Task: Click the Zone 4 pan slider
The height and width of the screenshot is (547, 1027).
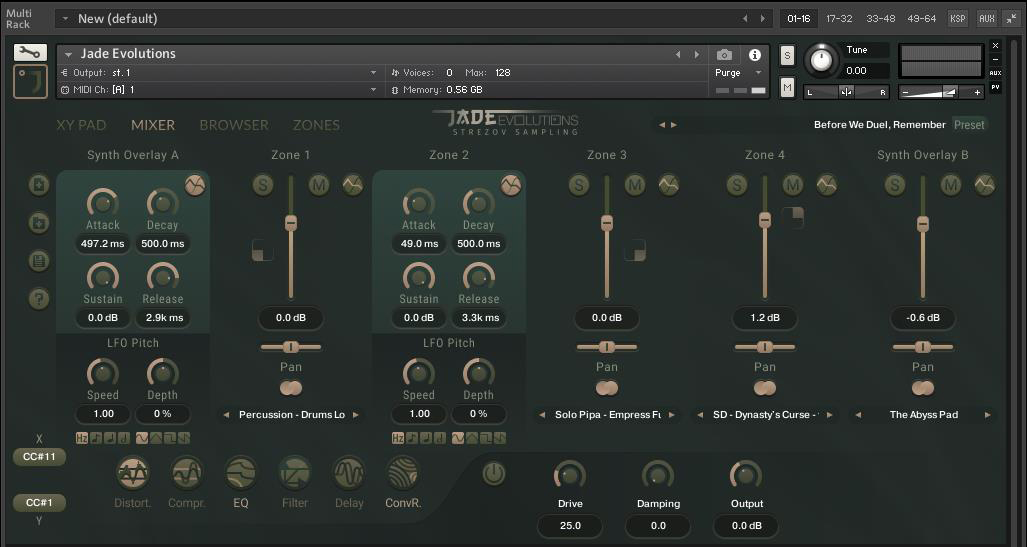Action: point(764,347)
